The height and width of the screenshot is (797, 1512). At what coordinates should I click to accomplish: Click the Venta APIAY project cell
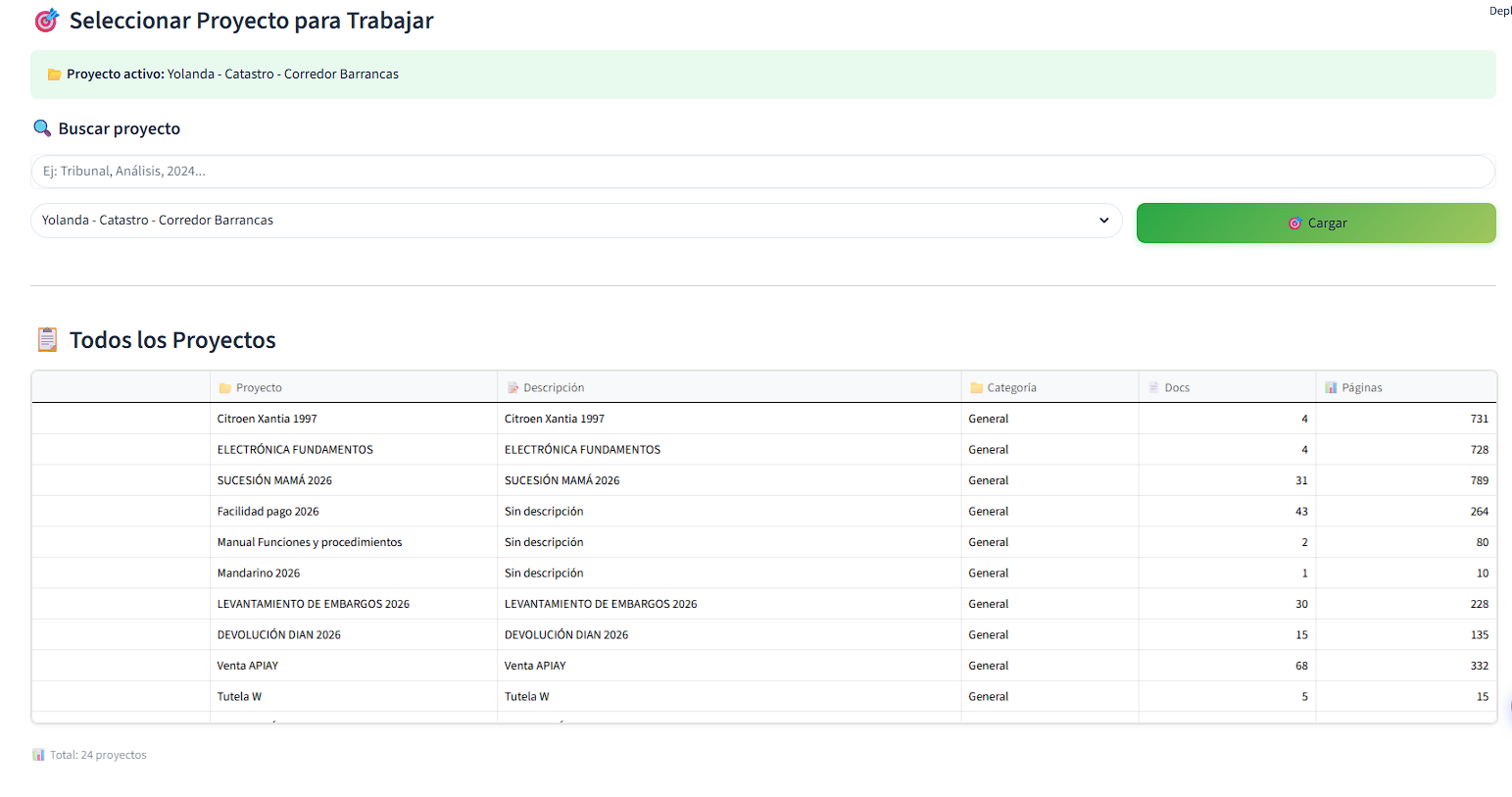[248, 666]
